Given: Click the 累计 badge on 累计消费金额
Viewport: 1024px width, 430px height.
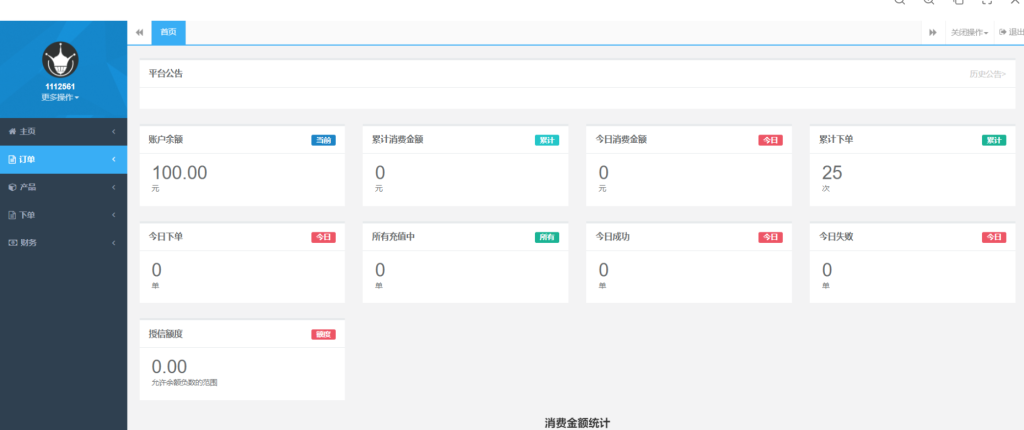Looking at the screenshot, I should click(547, 140).
